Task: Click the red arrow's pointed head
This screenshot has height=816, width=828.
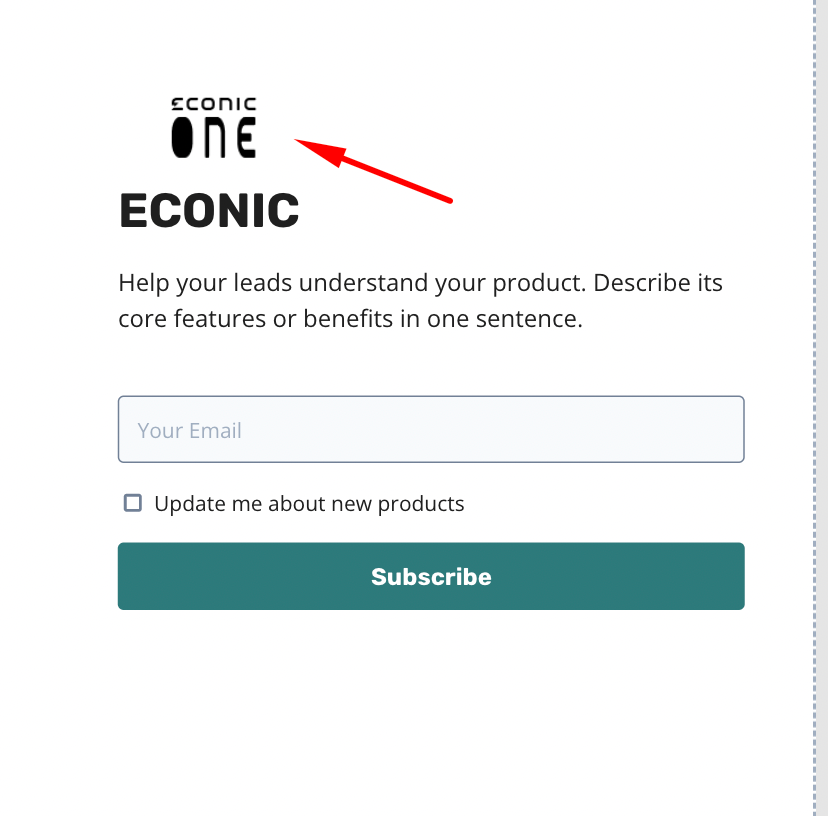Action: (319, 151)
